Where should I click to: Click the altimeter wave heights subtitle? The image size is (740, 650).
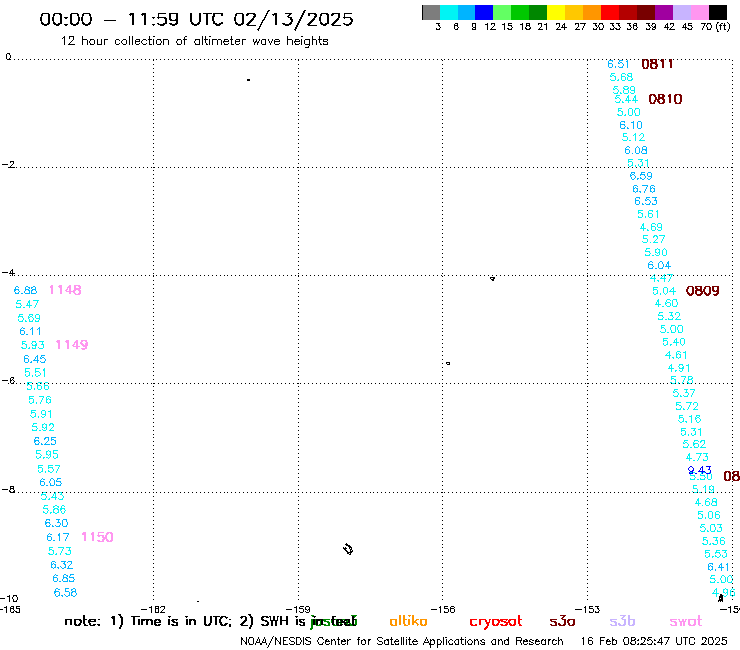pyautogui.click(x=194, y=41)
